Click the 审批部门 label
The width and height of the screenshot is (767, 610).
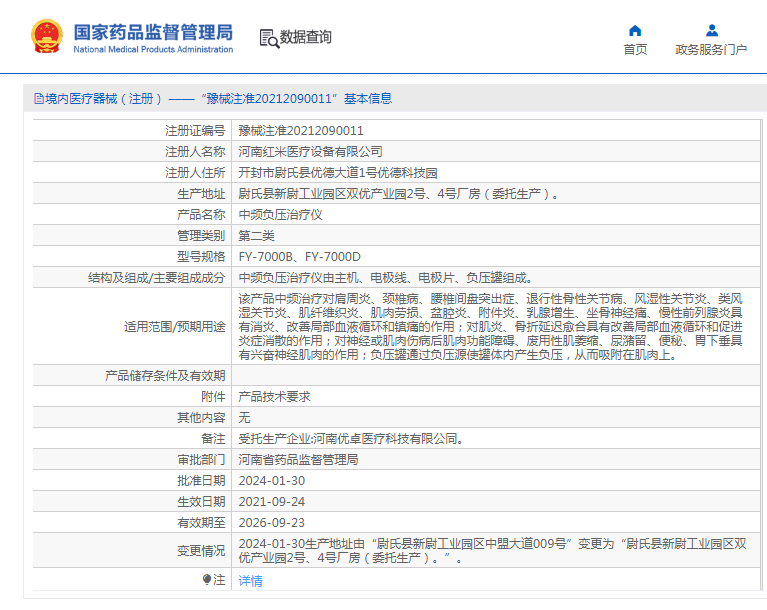click(x=201, y=460)
